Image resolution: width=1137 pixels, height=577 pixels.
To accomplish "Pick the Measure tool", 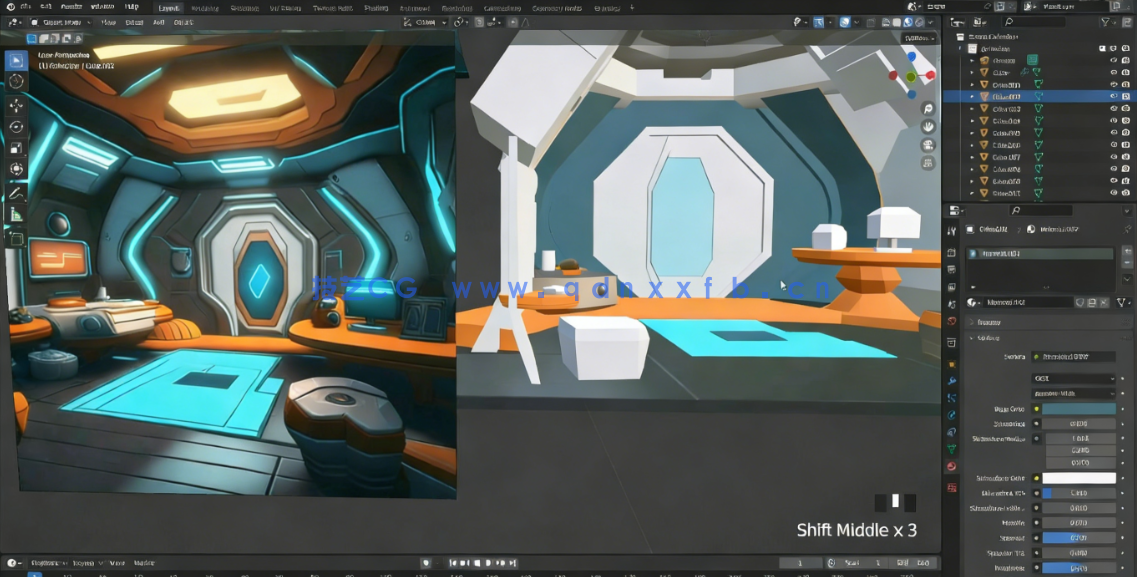I will (x=16, y=214).
